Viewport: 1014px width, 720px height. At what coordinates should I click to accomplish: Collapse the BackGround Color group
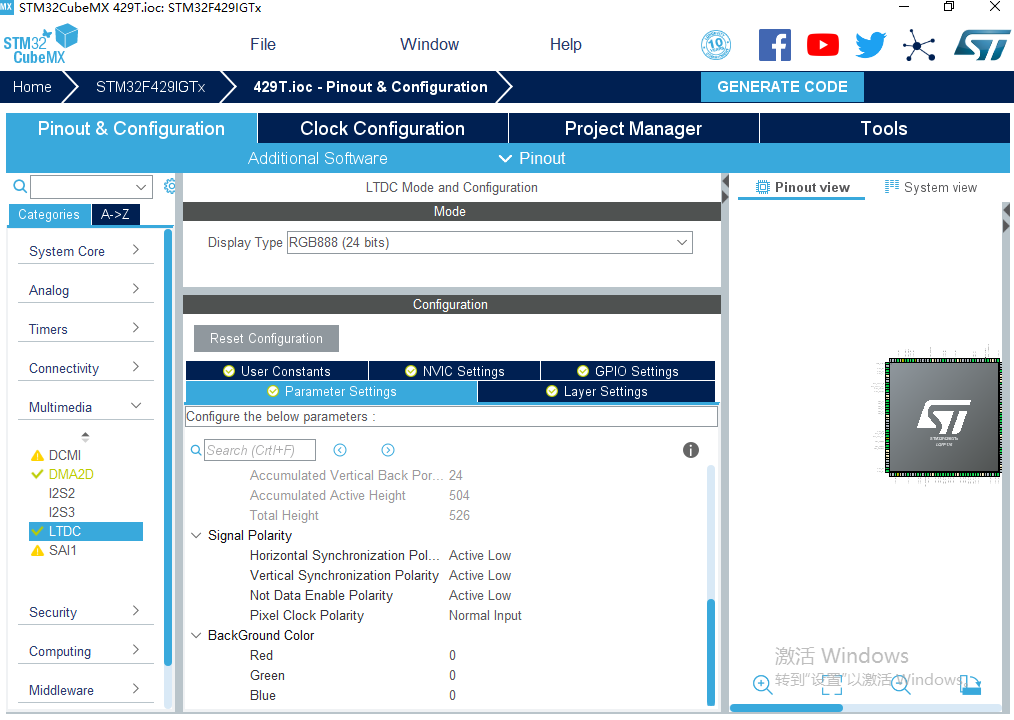click(x=196, y=636)
